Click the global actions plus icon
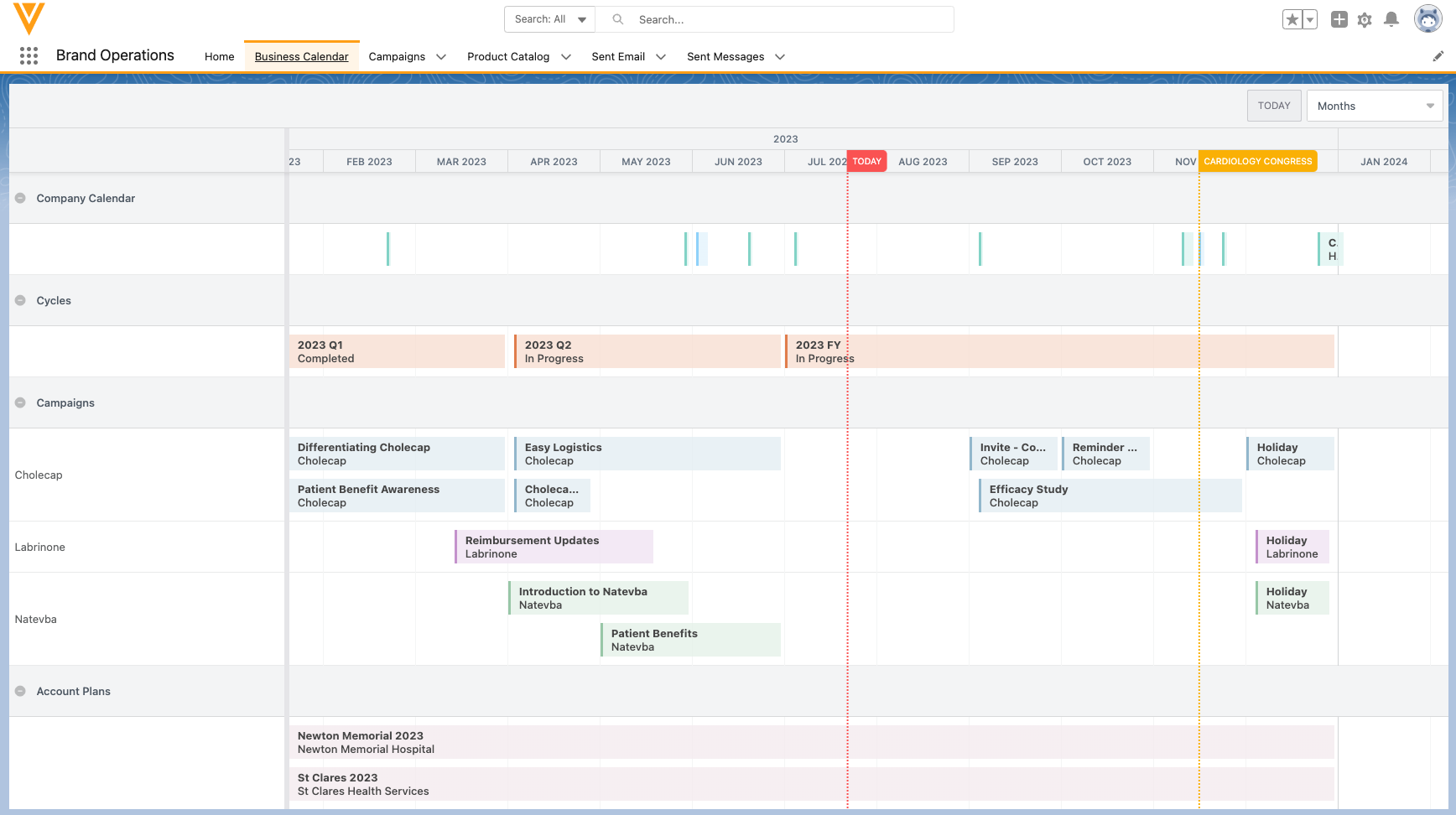The height and width of the screenshot is (815, 1456). [1339, 19]
